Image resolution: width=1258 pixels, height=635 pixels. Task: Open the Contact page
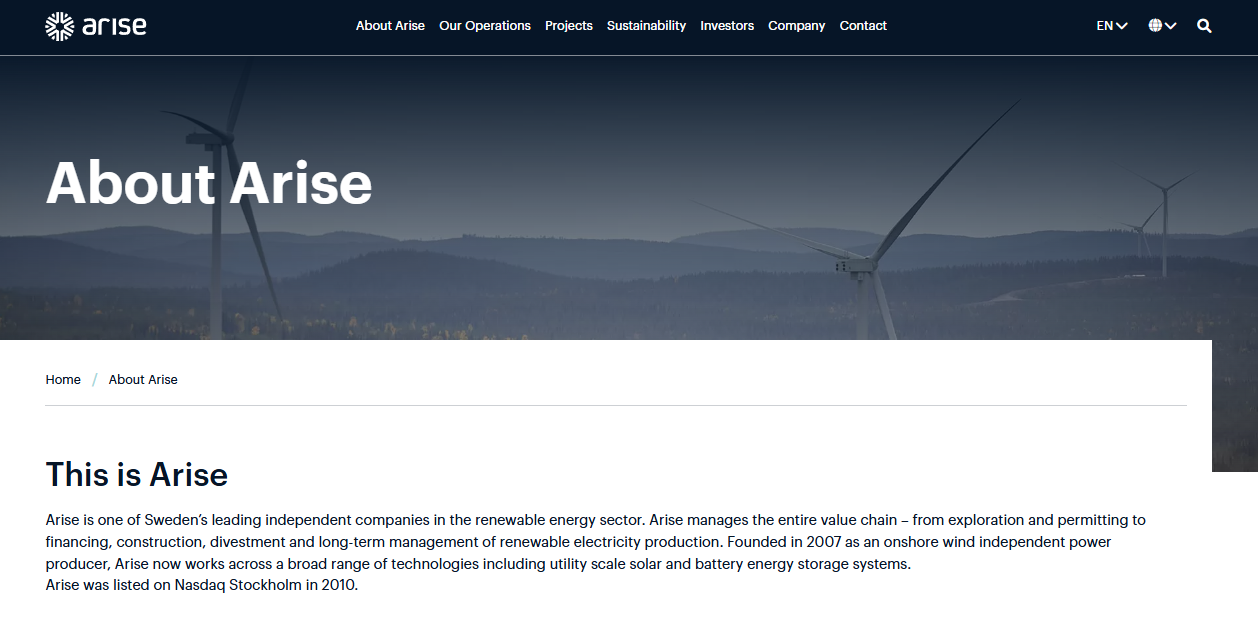click(862, 26)
